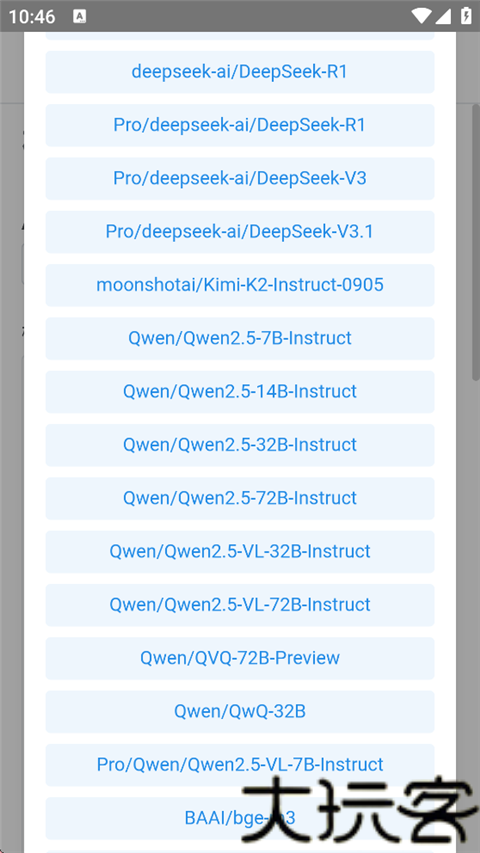480x853 pixels.
Task: Tap the 10:46 clock in the status bar
Action: pyautogui.click(x=32, y=17)
